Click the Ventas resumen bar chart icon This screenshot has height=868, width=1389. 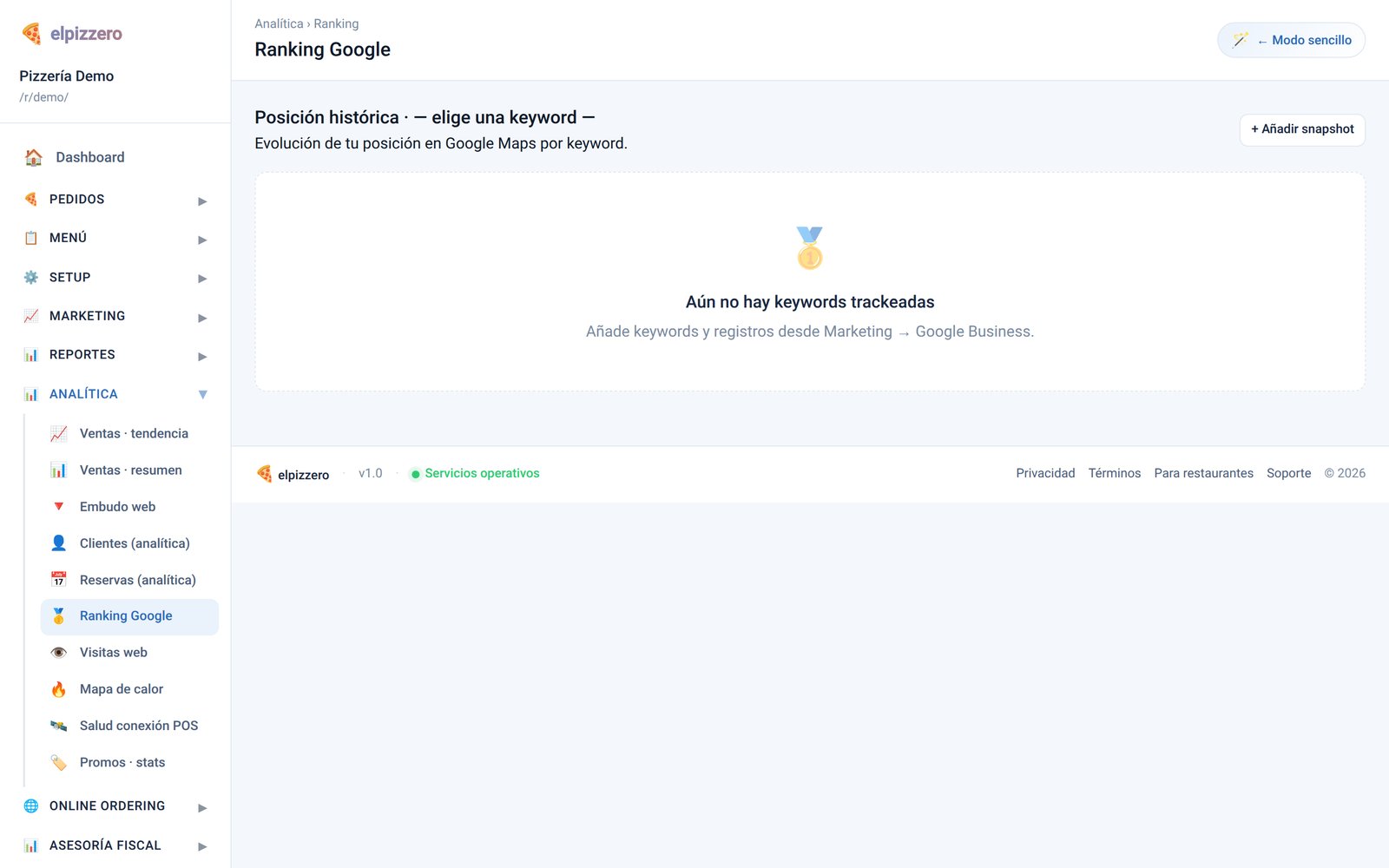pos(58,470)
